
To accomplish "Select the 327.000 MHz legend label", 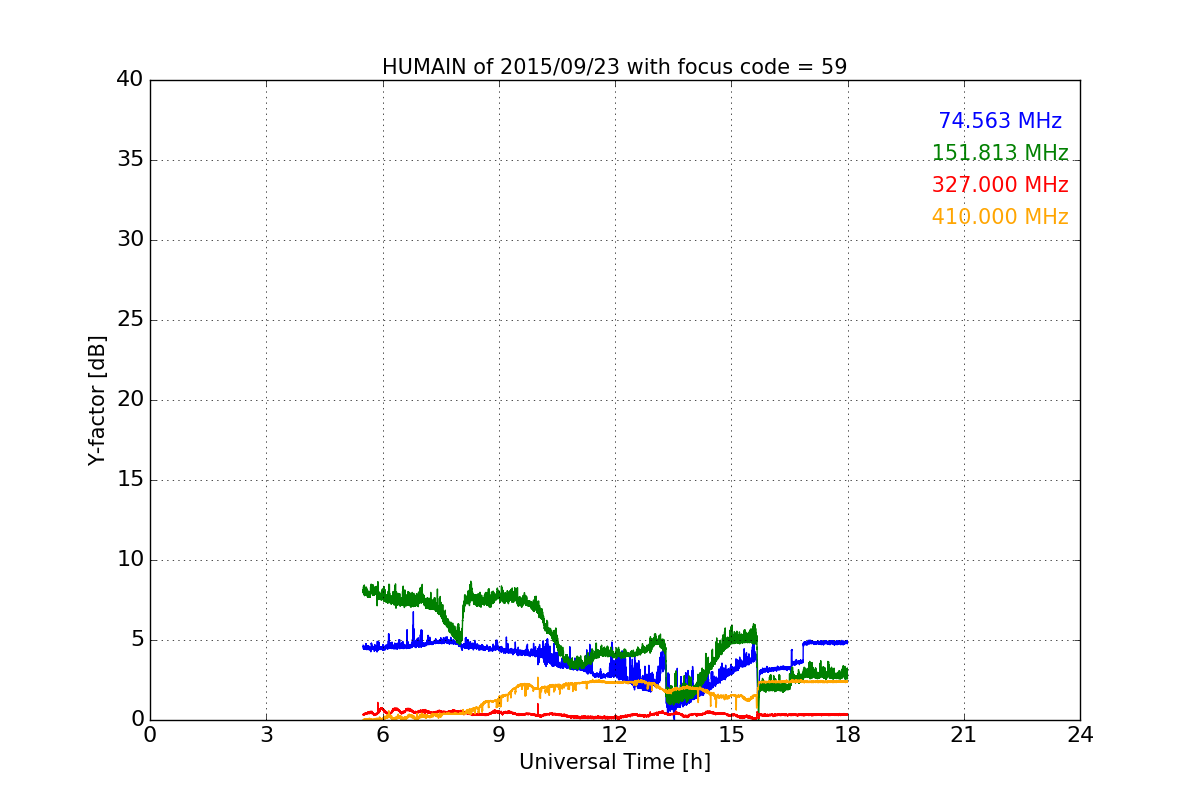I will [1000, 185].
